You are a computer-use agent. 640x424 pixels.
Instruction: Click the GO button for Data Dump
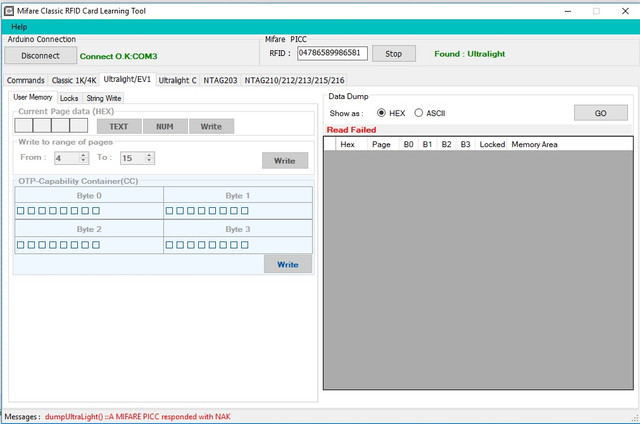tap(600, 113)
